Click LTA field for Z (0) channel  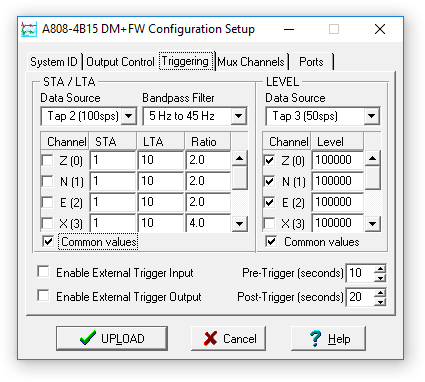pyautogui.click(x=161, y=160)
